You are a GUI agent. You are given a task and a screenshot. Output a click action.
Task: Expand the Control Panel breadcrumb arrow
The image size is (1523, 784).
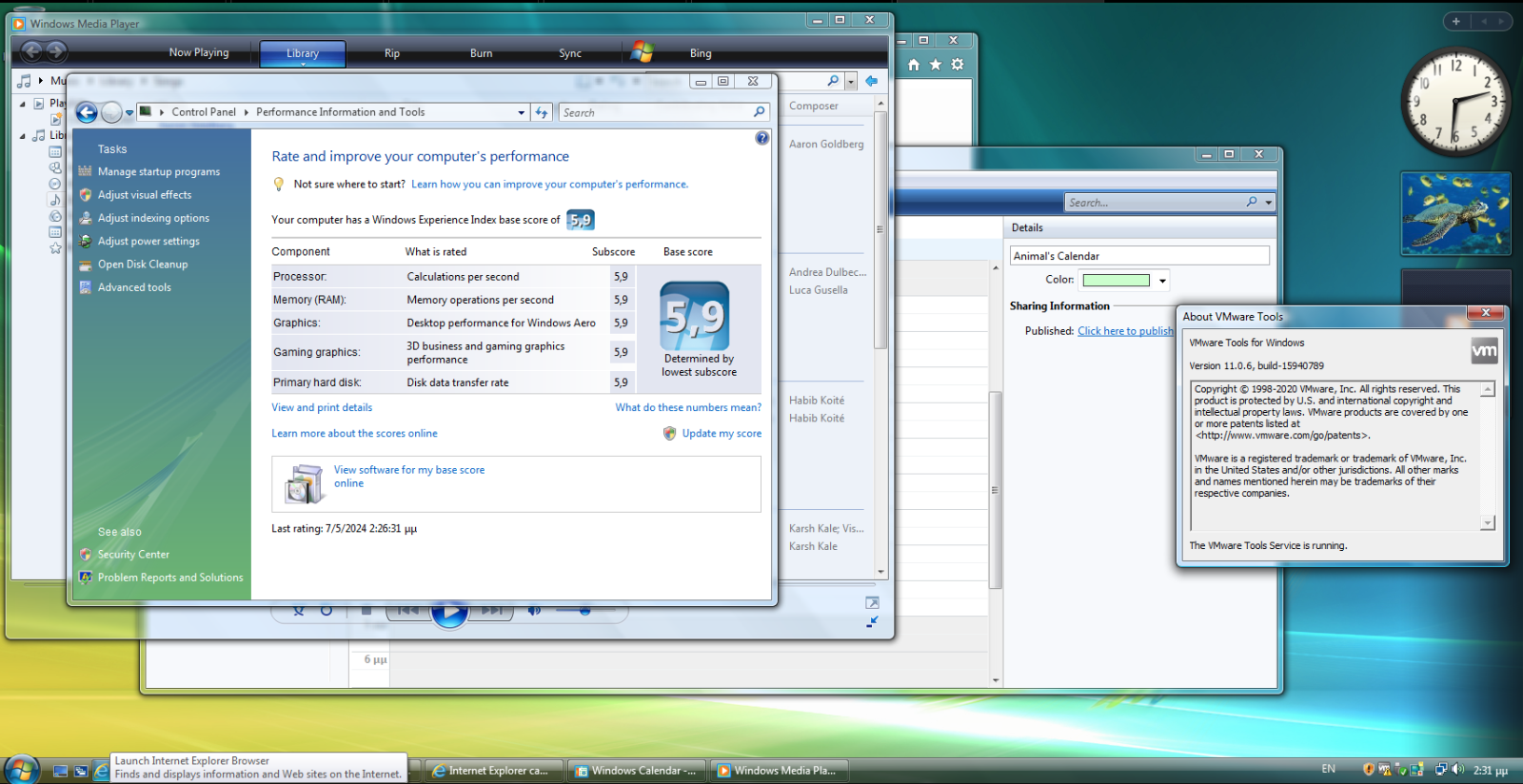pyautogui.click(x=247, y=112)
